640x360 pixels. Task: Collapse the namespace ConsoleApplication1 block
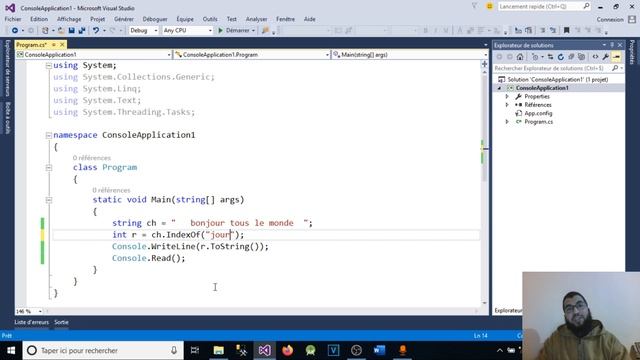(x=49, y=135)
